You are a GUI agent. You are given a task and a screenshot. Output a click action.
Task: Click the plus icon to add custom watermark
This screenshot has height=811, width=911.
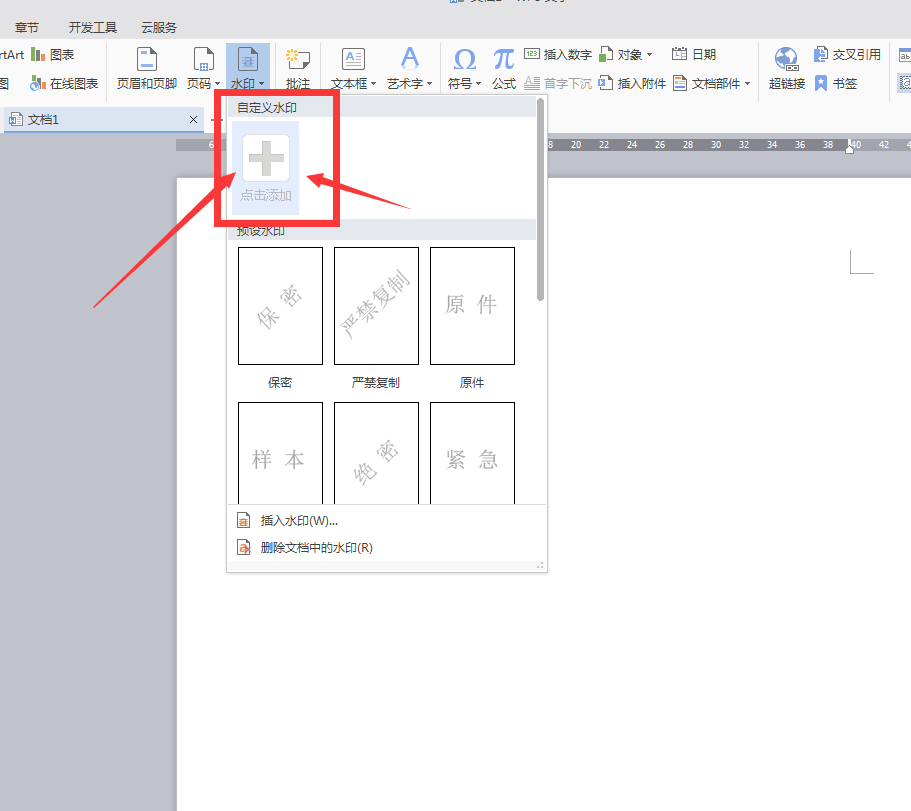266,159
